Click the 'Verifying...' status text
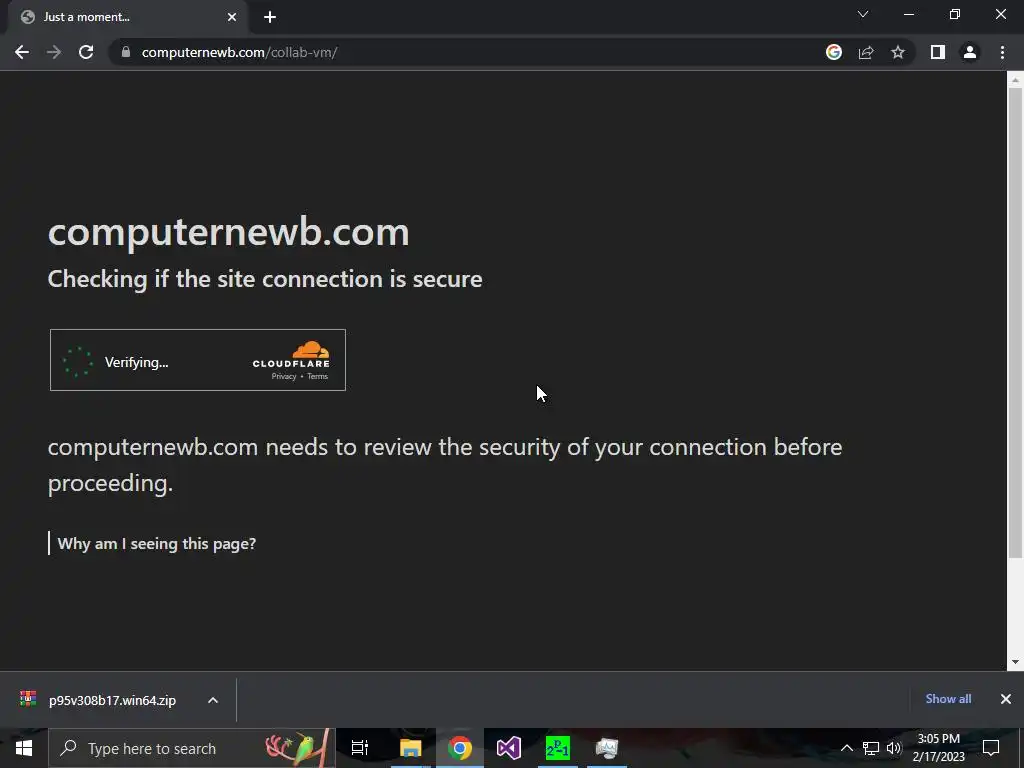 point(136,362)
